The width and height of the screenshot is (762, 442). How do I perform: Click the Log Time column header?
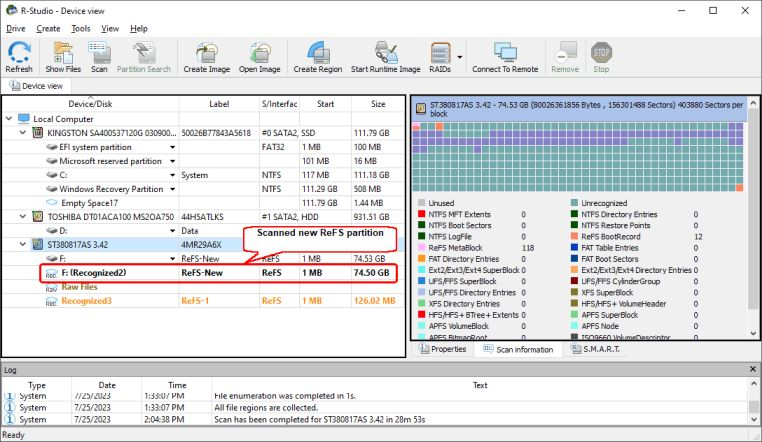coord(177,385)
